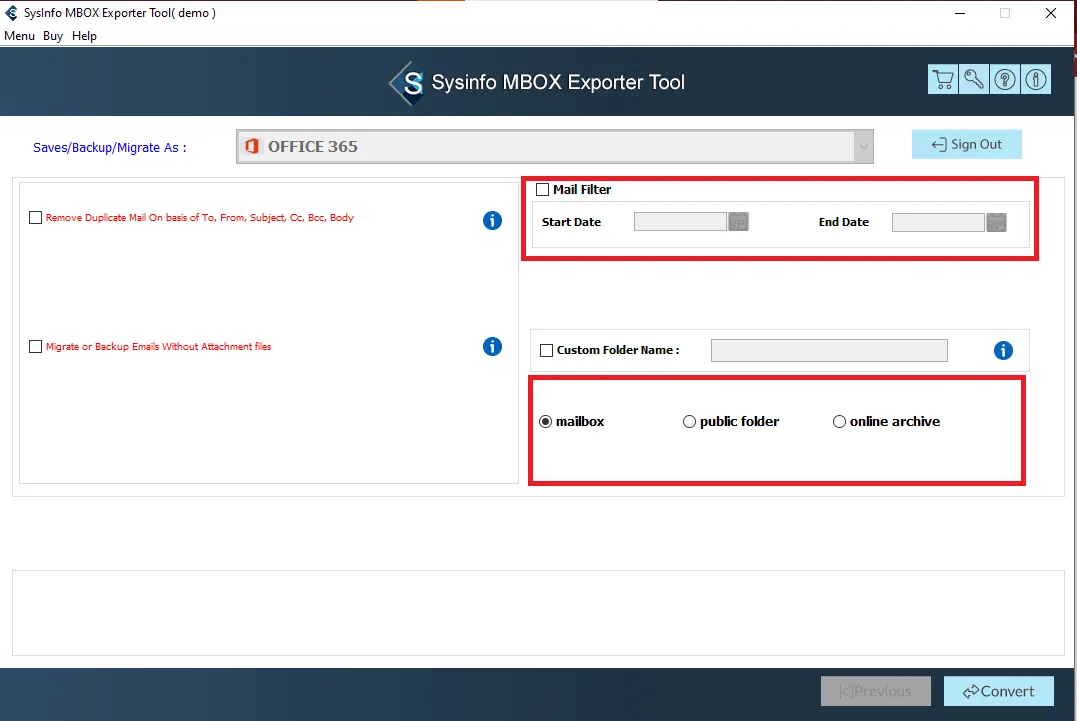Show info for Custom Folder Name
1077x721 pixels.
[x=1003, y=350]
